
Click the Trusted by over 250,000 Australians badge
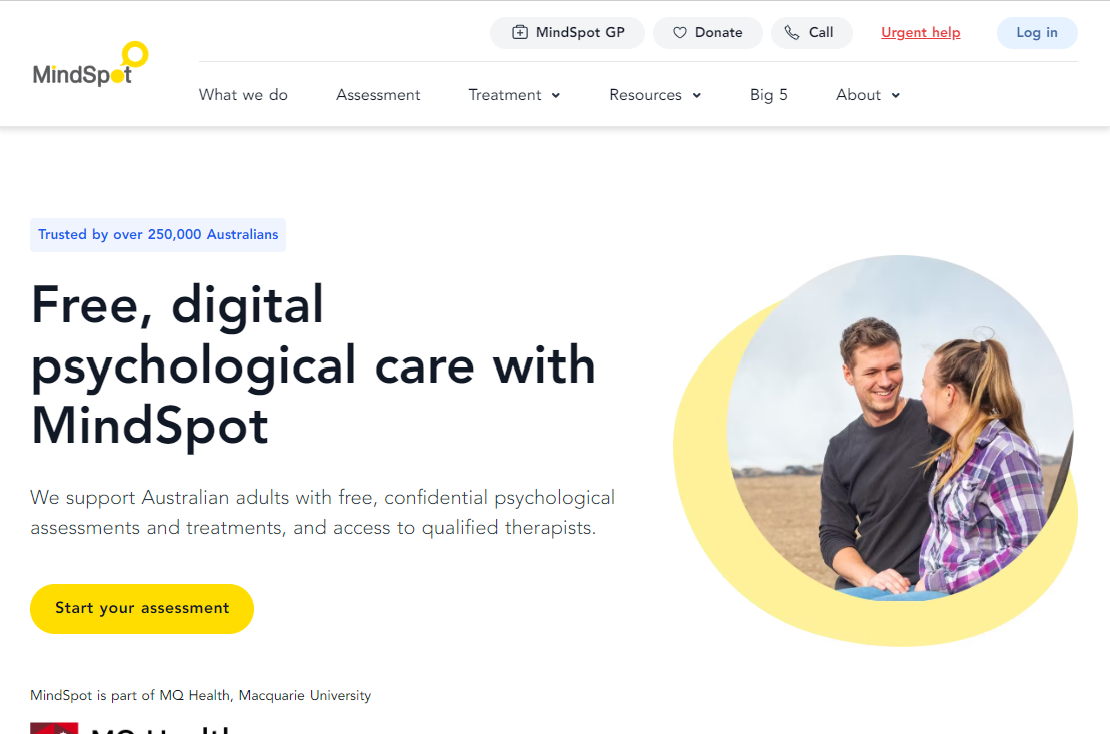(x=158, y=235)
